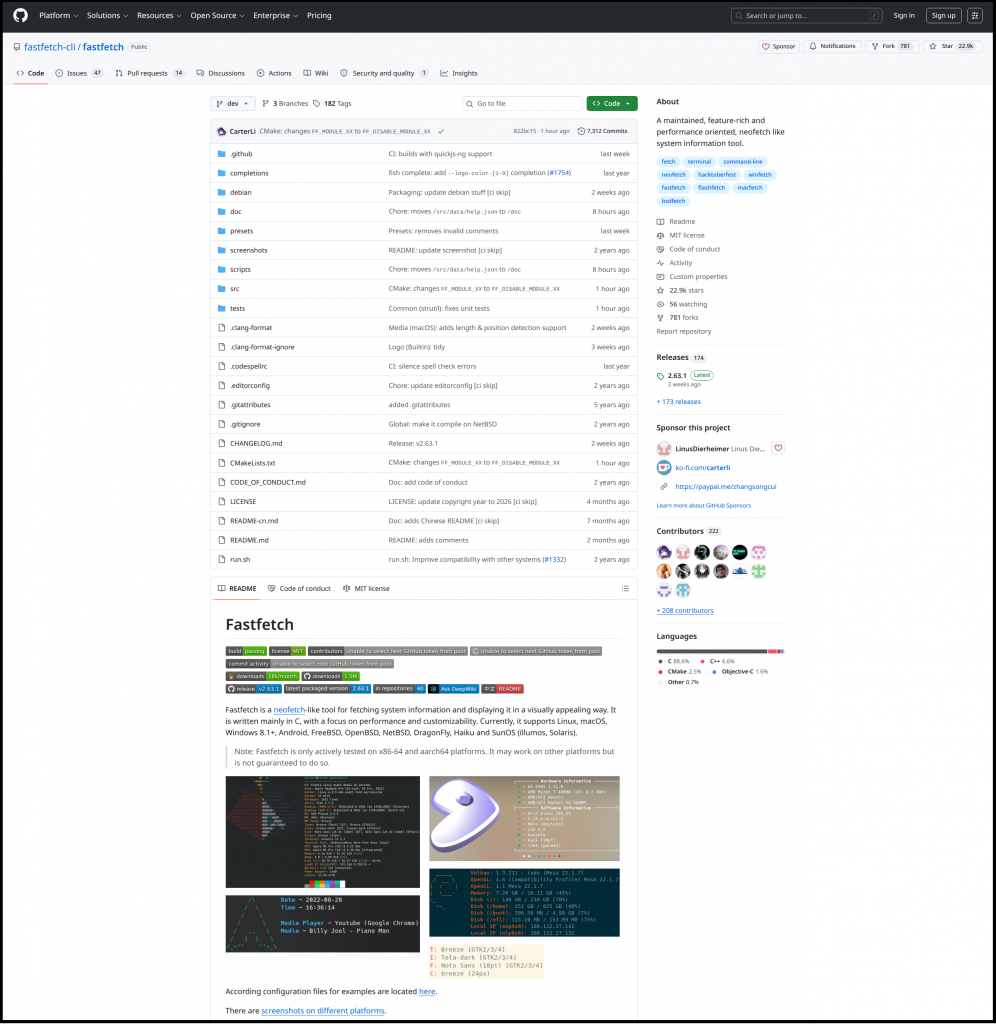Screen dimensions: 996x1024
Task: Click the GitHub logo icon
Action: coord(20,15)
